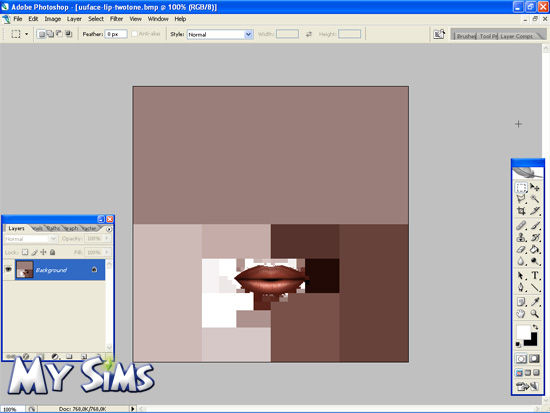Open the Style dropdown set to Normal

[x=220, y=34]
